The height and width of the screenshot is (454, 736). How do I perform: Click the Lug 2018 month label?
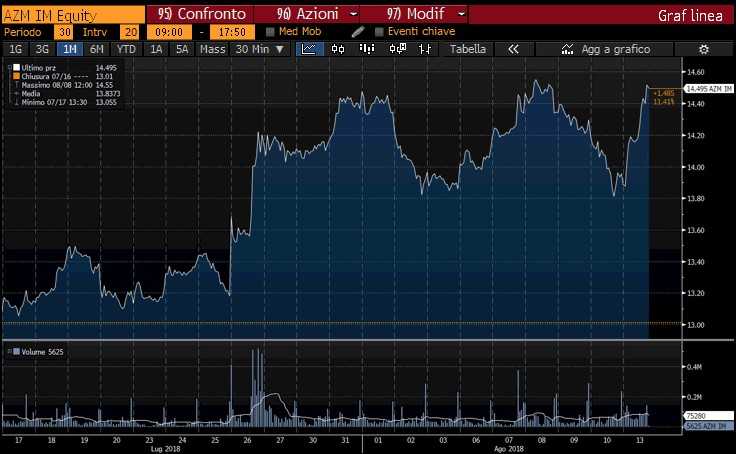click(x=165, y=449)
